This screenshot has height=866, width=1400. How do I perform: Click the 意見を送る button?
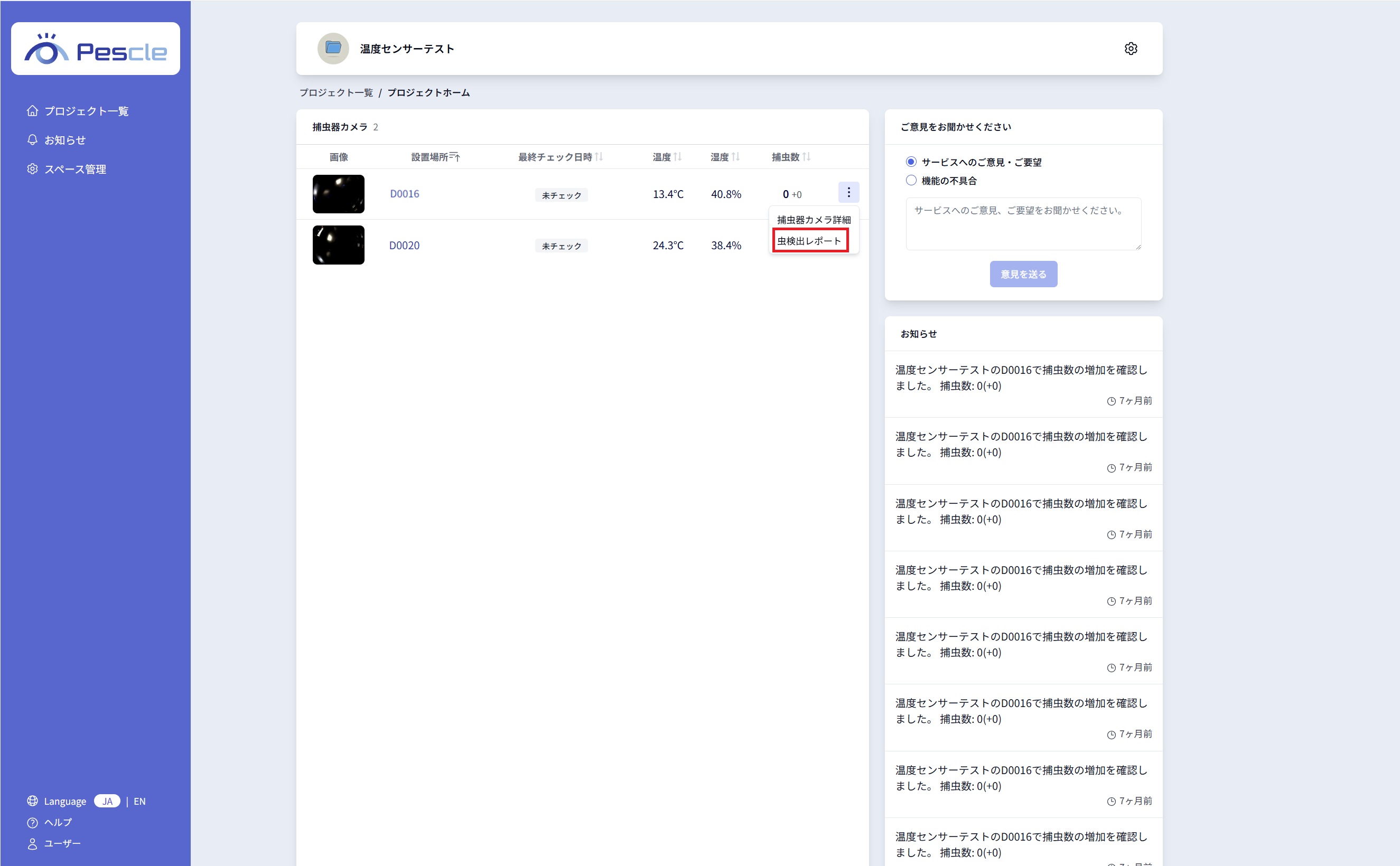coord(1023,275)
